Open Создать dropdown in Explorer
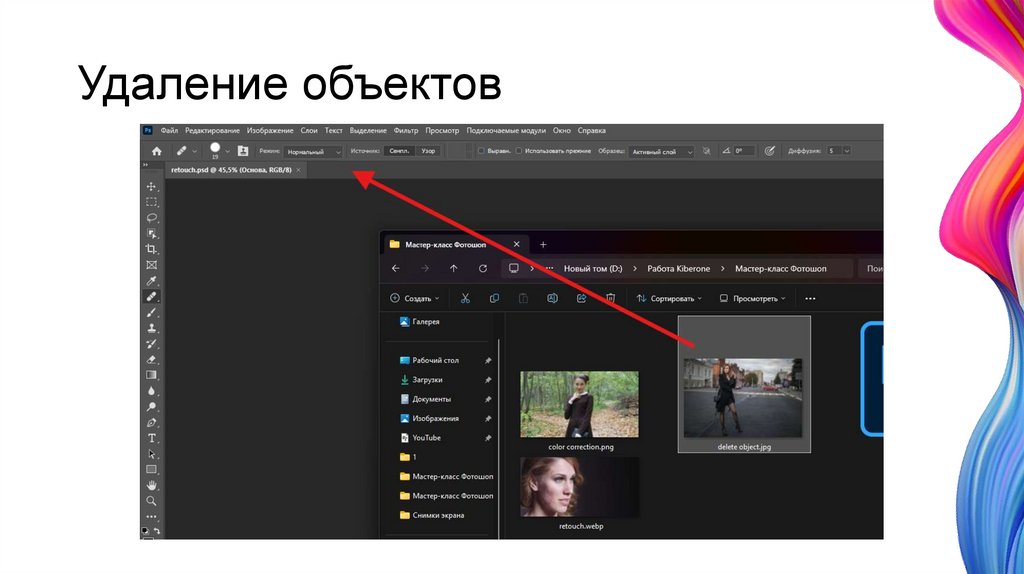Screen dimensions: 1024x574 (x=415, y=298)
